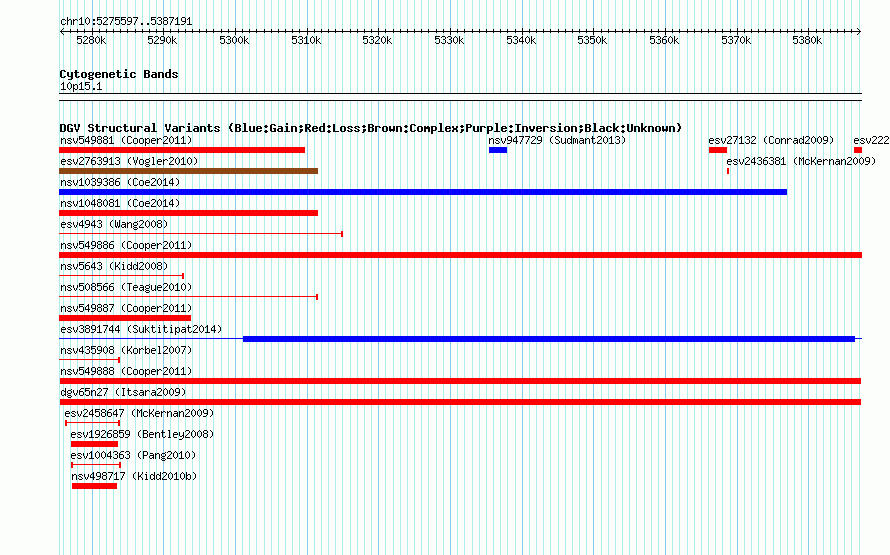Click the Cytogenetic Bands track title

pyautogui.click(x=119, y=74)
